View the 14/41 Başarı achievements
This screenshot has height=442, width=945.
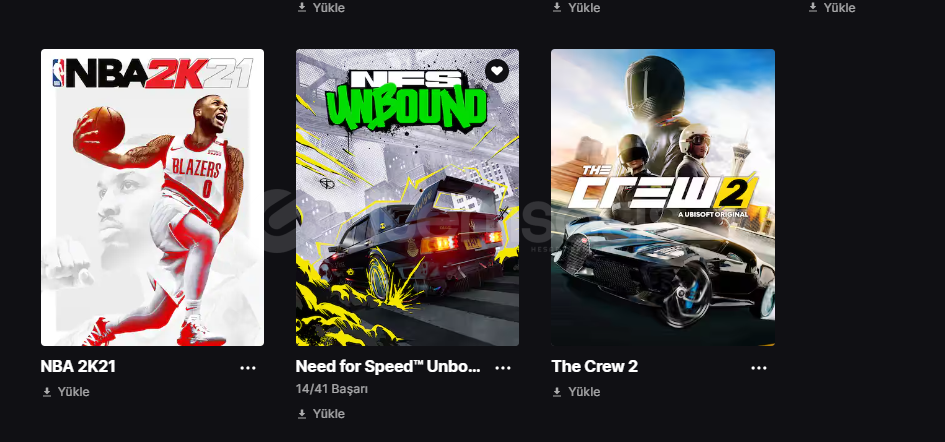tap(331, 389)
